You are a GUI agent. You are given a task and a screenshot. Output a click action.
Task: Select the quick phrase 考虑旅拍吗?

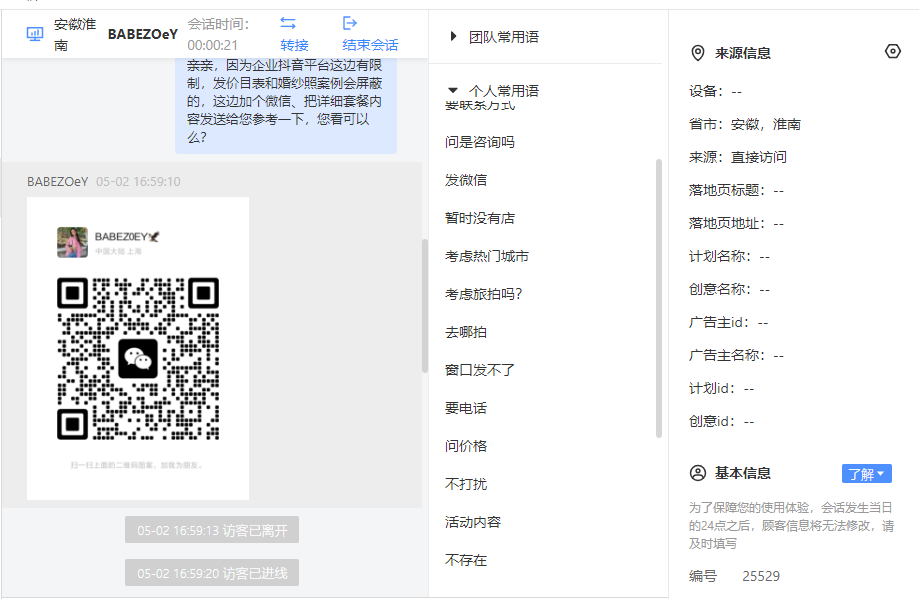click(x=484, y=294)
